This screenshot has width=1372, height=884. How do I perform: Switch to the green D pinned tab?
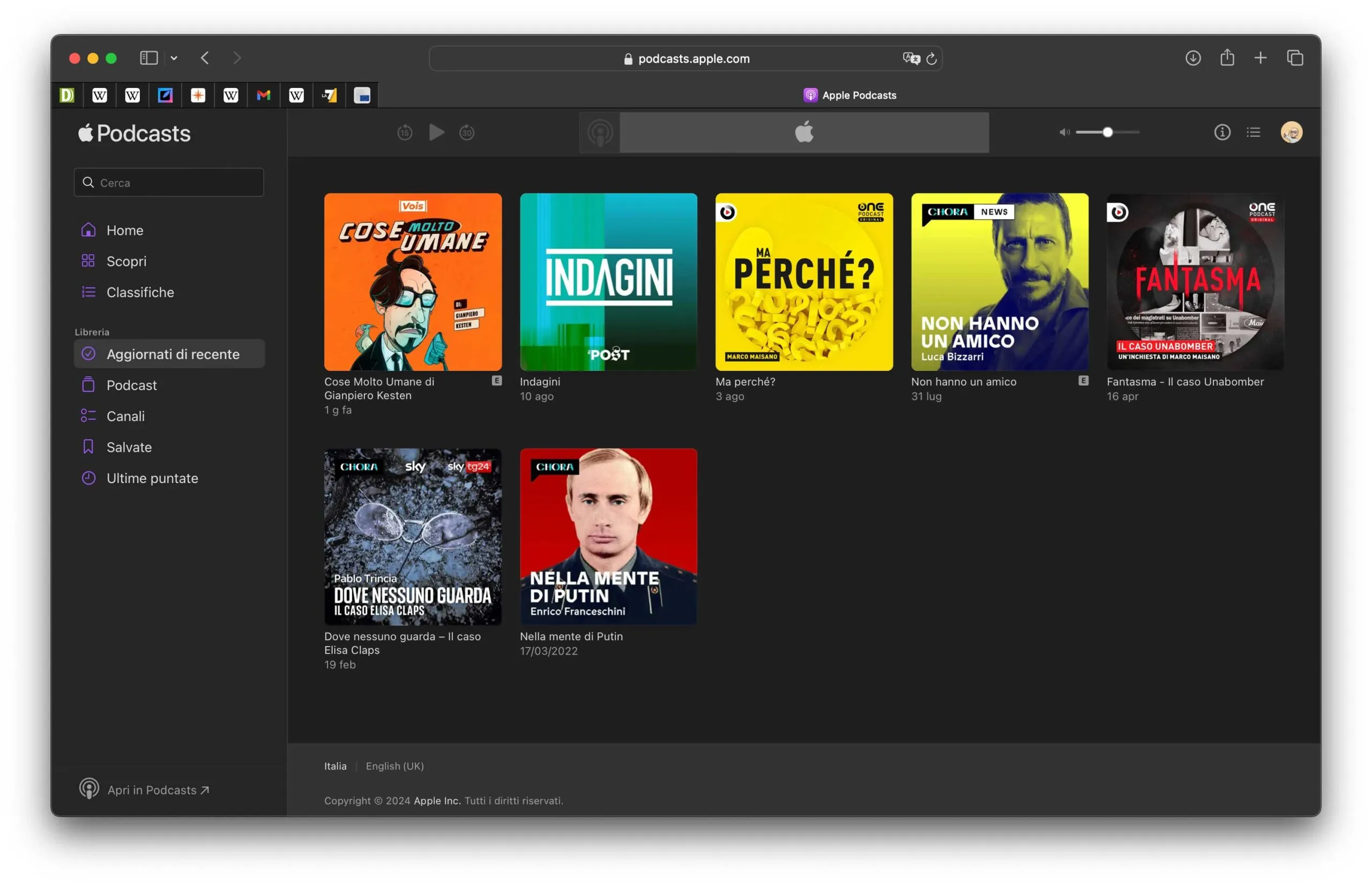coord(67,95)
